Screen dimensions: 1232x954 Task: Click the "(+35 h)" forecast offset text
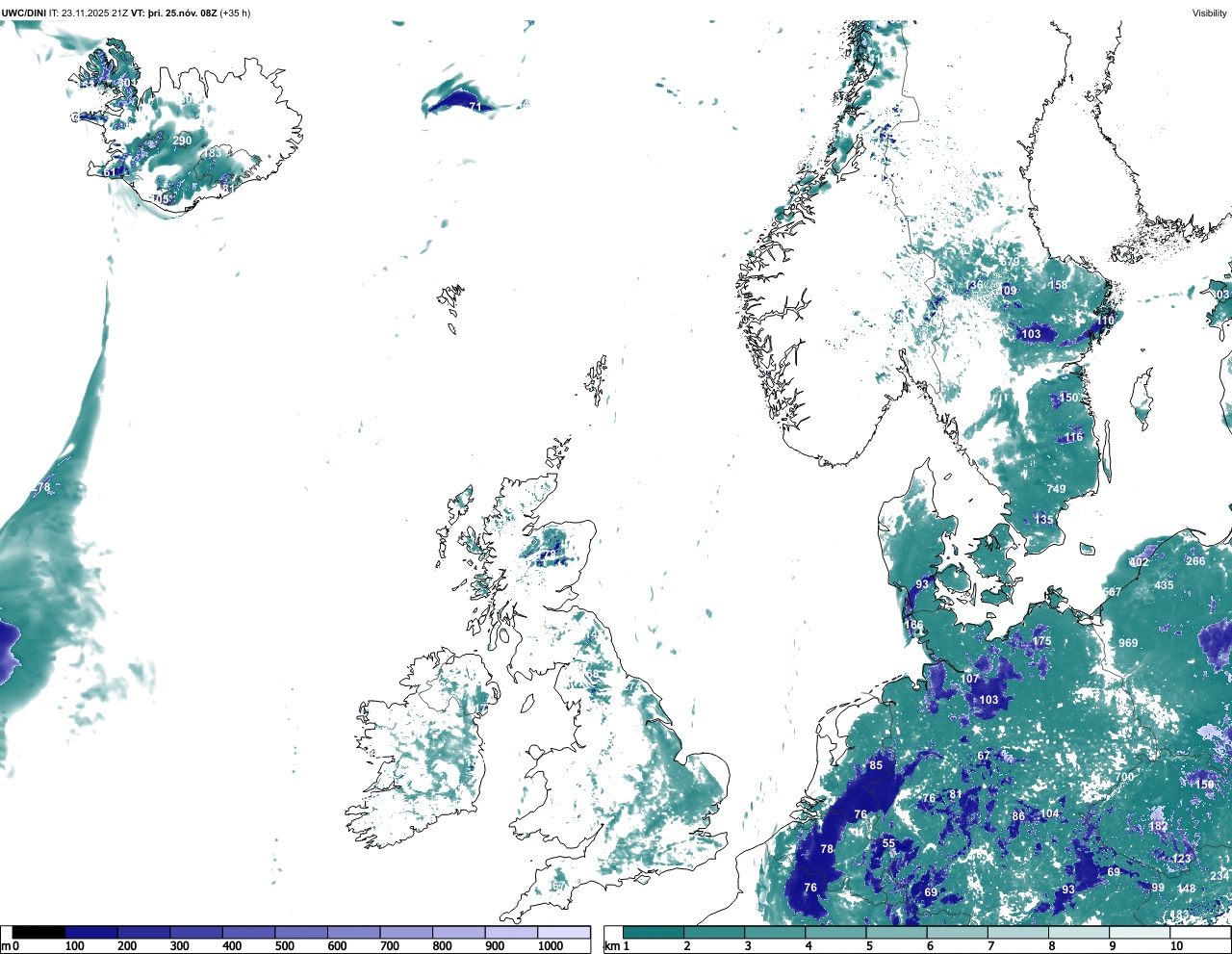click(x=234, y=13)
